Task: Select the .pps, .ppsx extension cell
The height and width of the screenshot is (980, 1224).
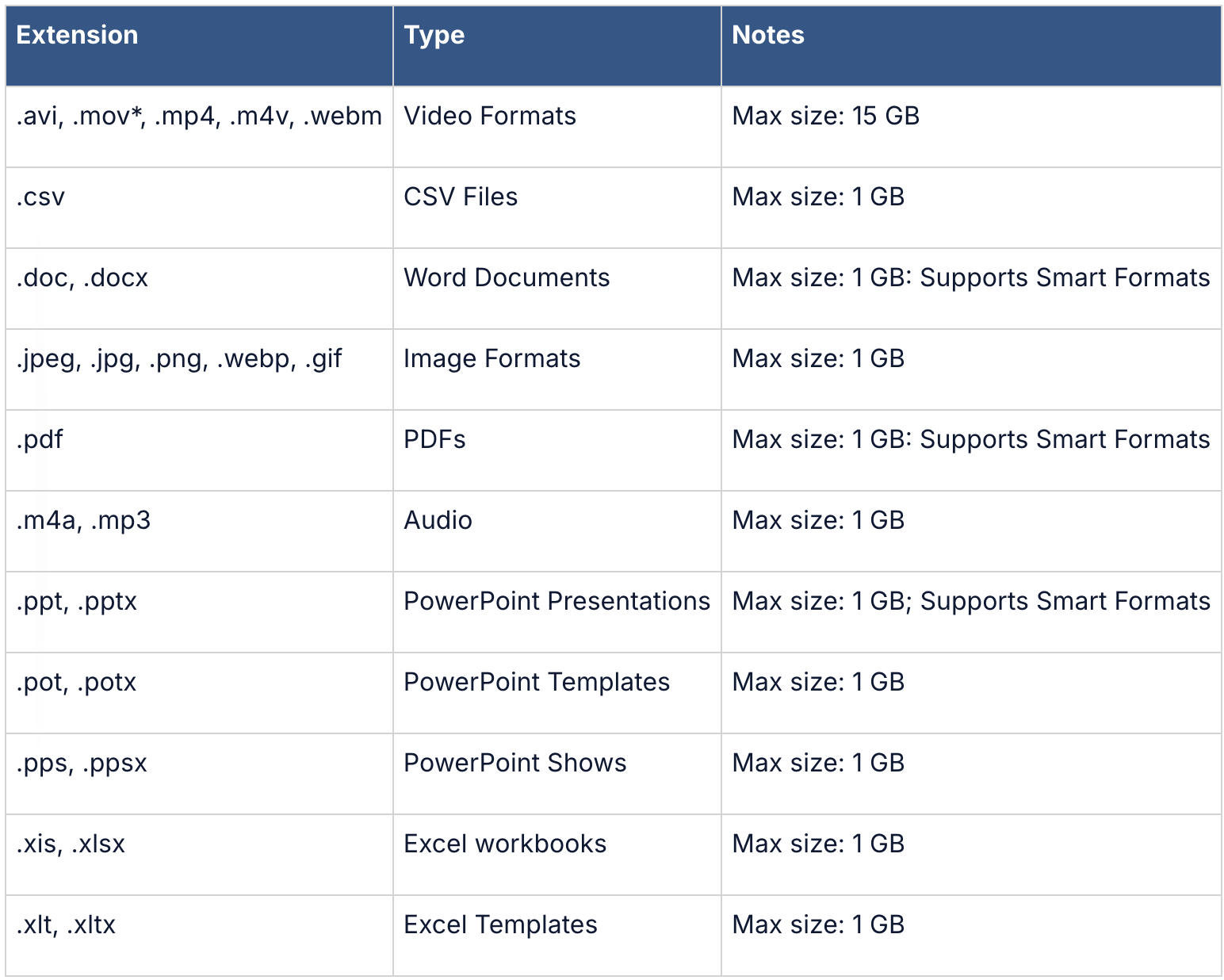Action: coord(82,764)
